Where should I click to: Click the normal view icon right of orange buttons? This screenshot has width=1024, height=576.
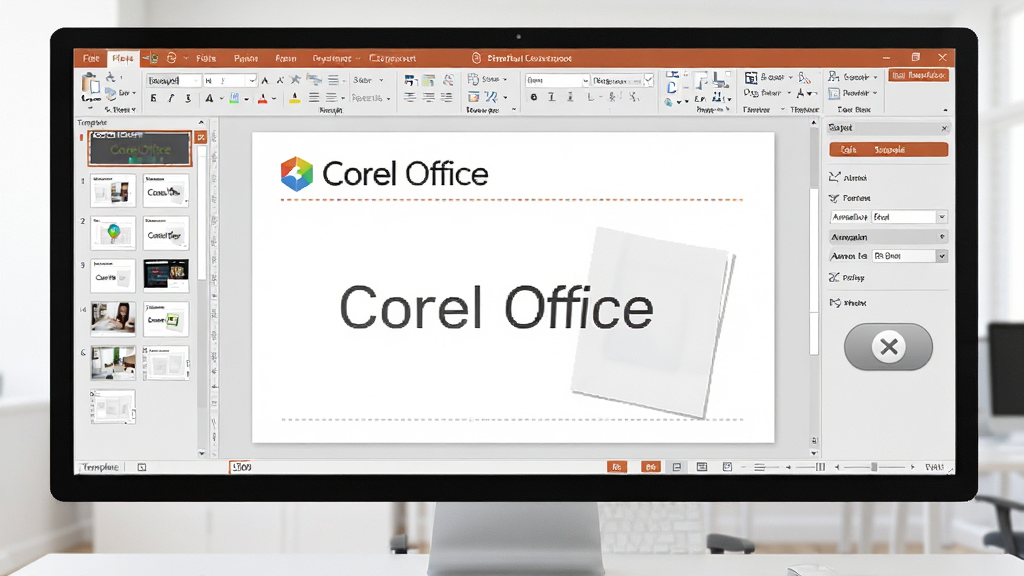pos(677,467)
